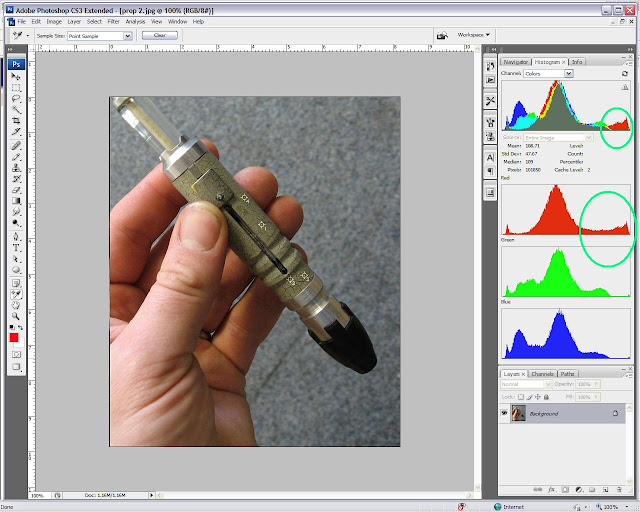Open the Tool Presets panel icon

point(490,100)
